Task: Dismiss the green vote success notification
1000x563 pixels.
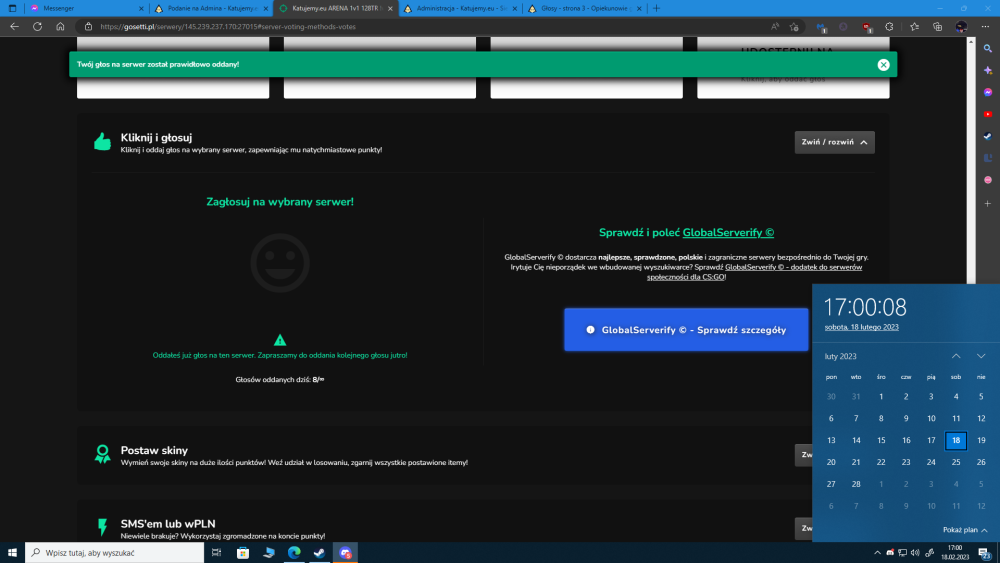Action: (x=883, y=64)
